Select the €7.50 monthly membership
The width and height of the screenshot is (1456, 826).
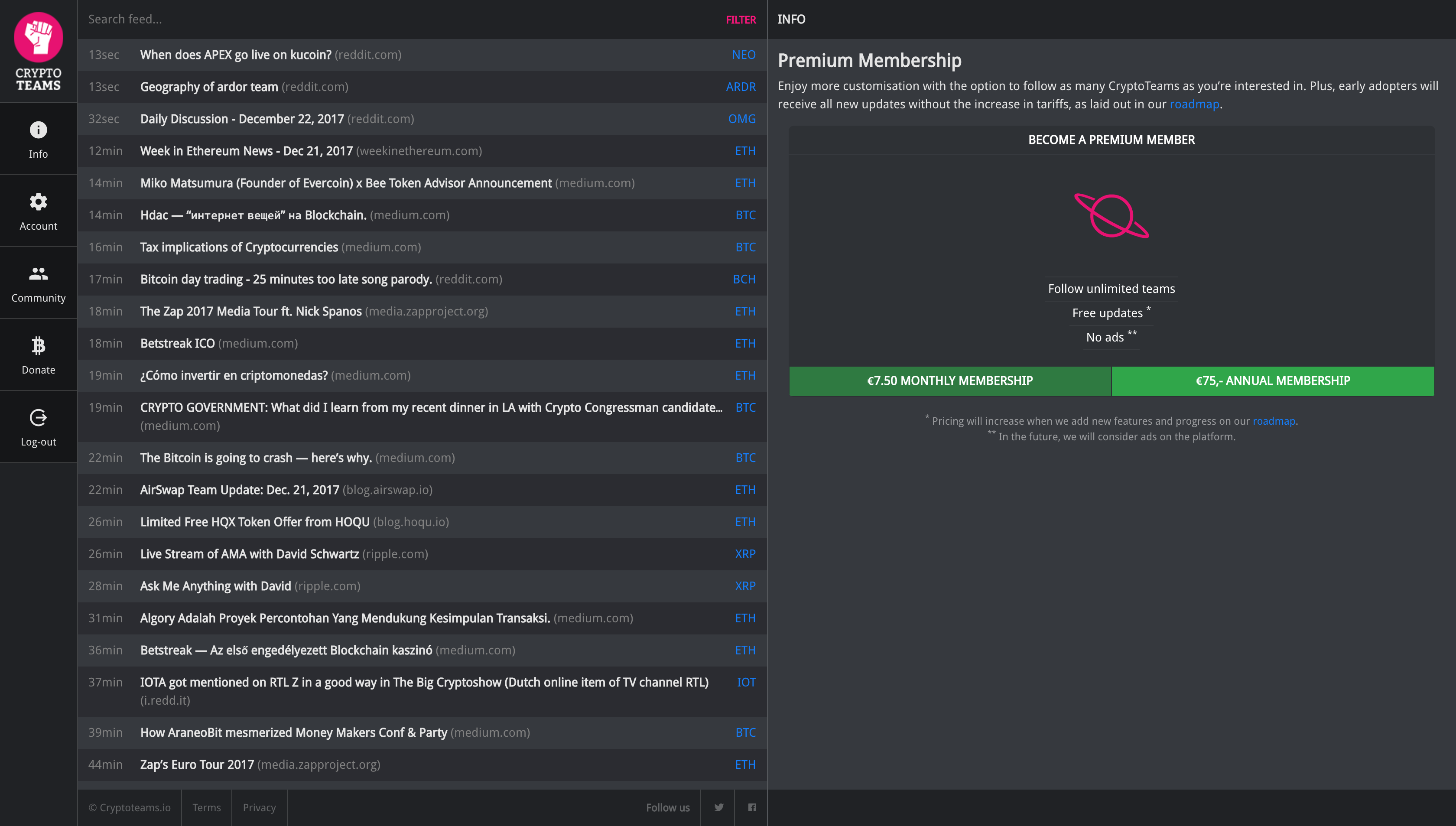tap(949, 380)
